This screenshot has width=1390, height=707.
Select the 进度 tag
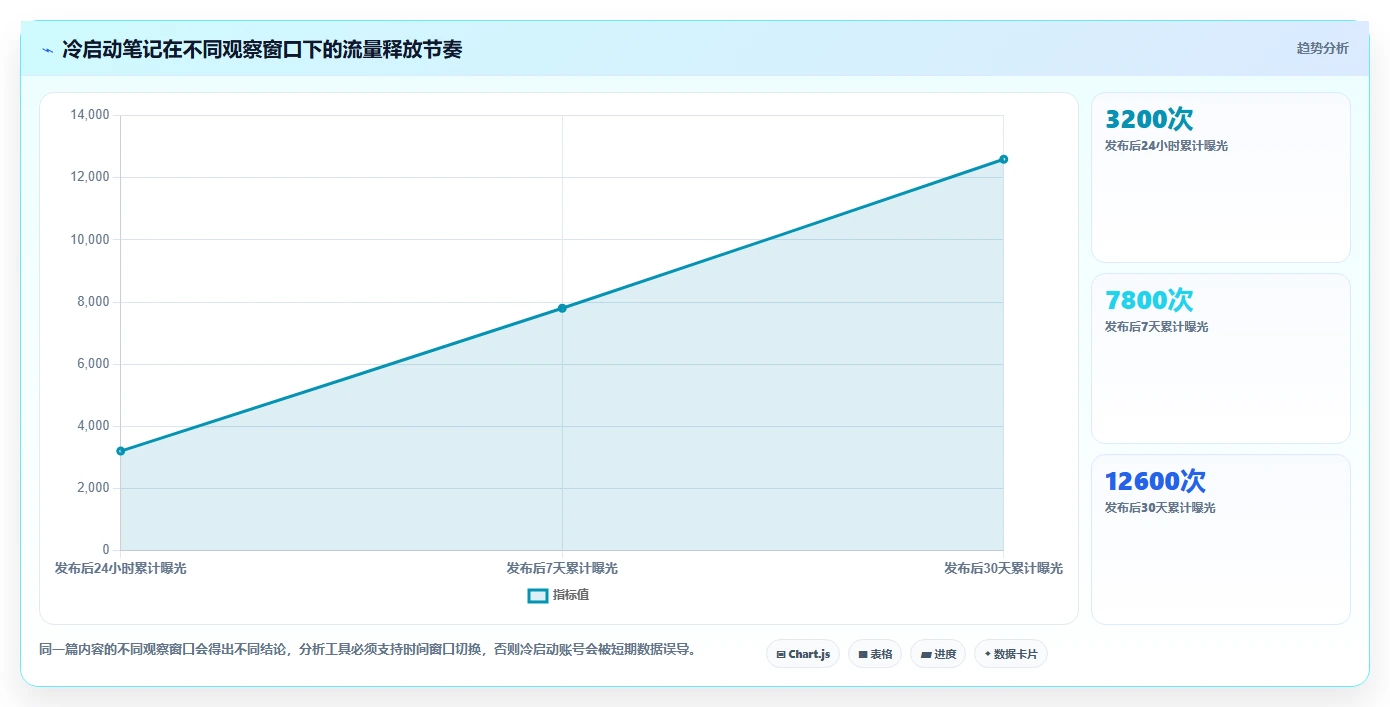point(937,654)
